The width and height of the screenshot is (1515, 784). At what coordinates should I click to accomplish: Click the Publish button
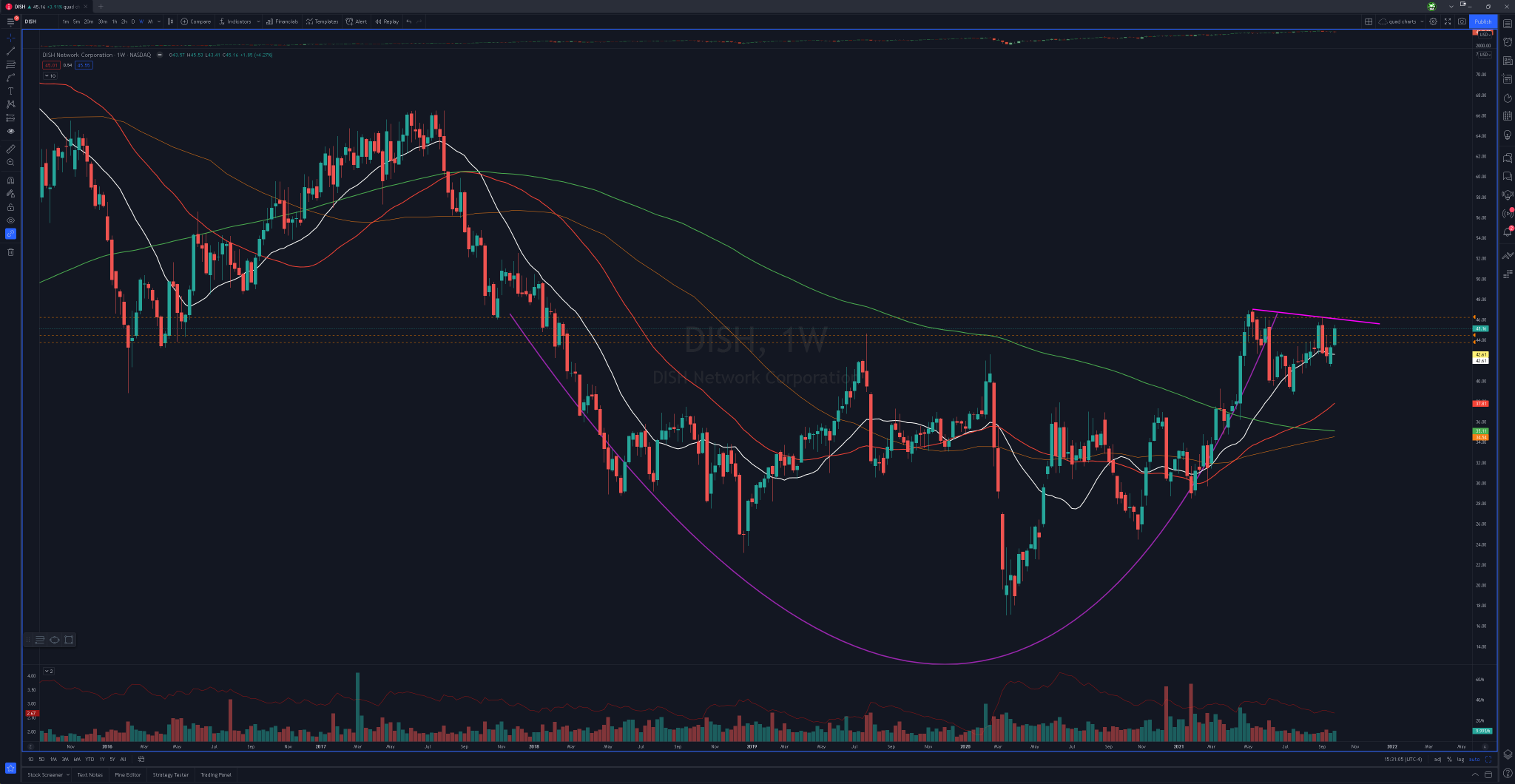tap(1483, 21)
